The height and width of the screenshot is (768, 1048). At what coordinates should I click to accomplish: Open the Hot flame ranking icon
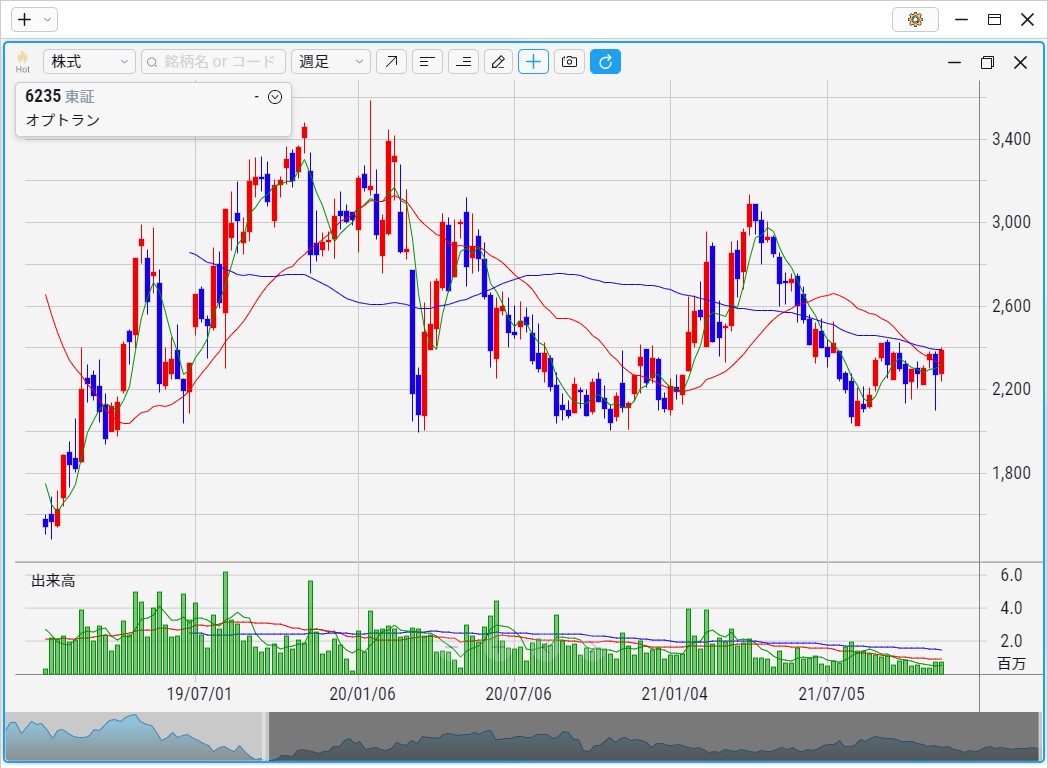tap(23, 61)
